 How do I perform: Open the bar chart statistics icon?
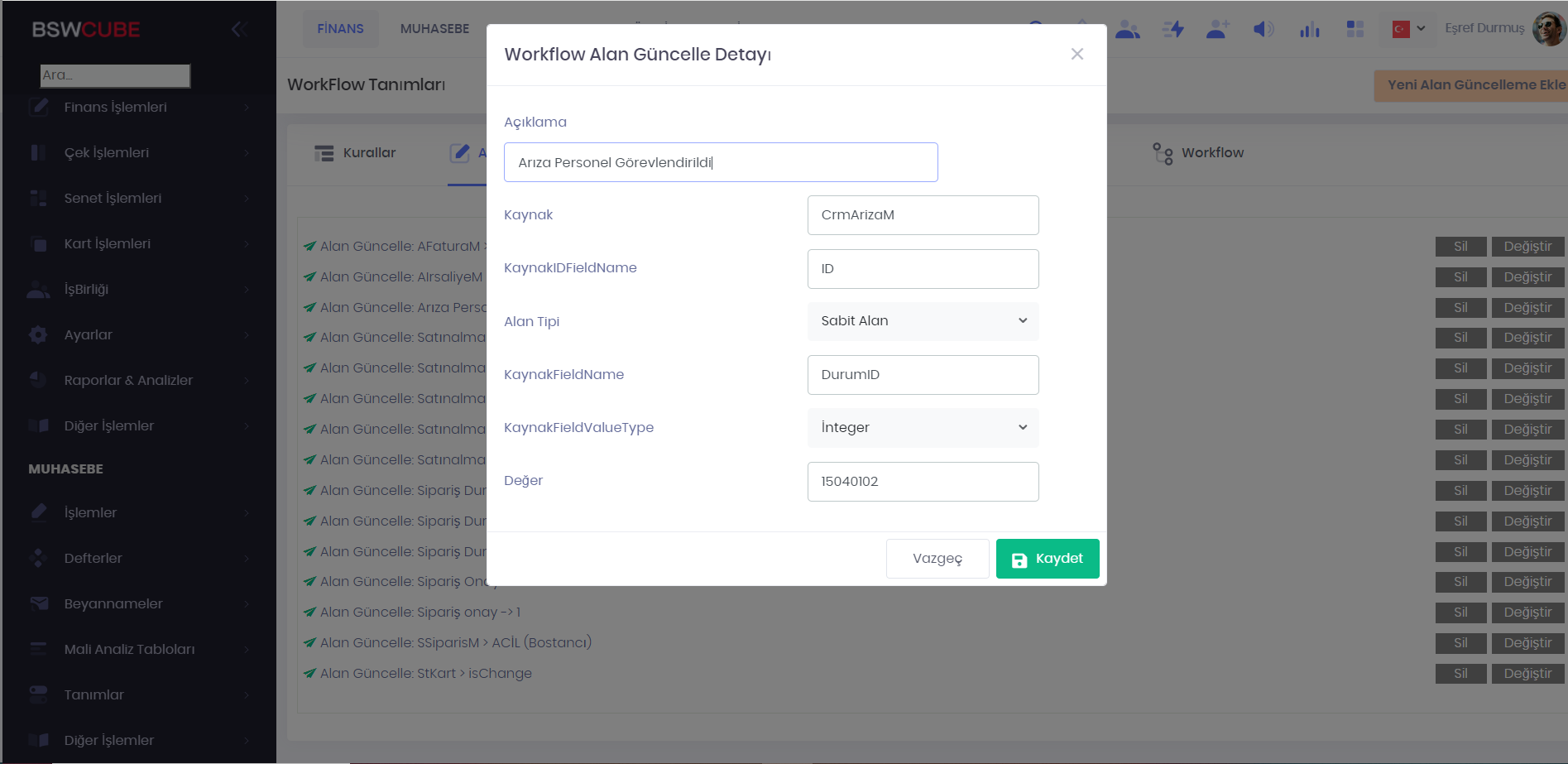1309,30
